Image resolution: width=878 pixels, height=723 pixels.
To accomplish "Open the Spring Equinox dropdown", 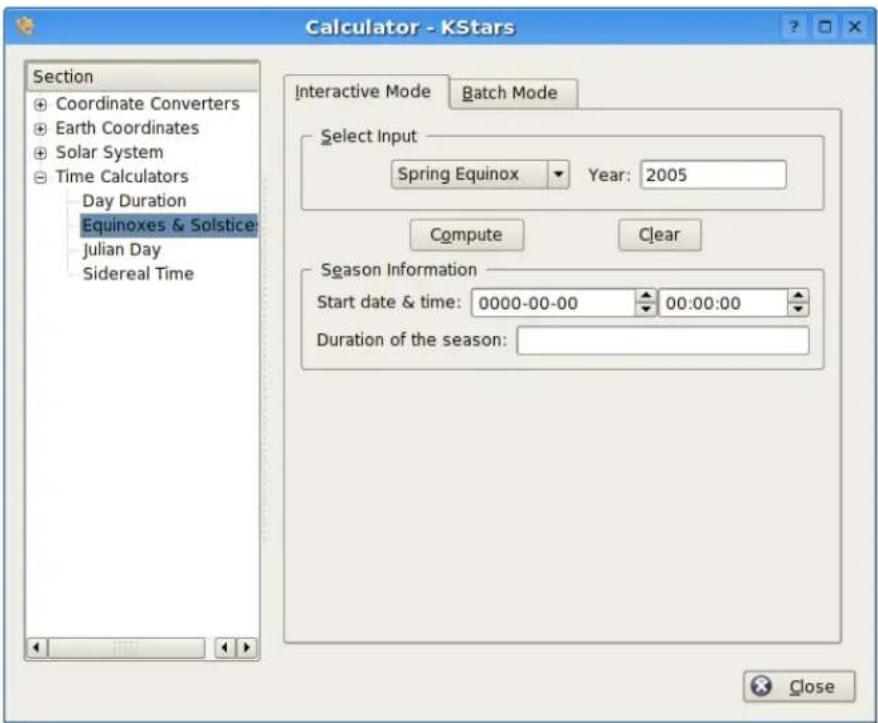I will click(x=480, y=175).
